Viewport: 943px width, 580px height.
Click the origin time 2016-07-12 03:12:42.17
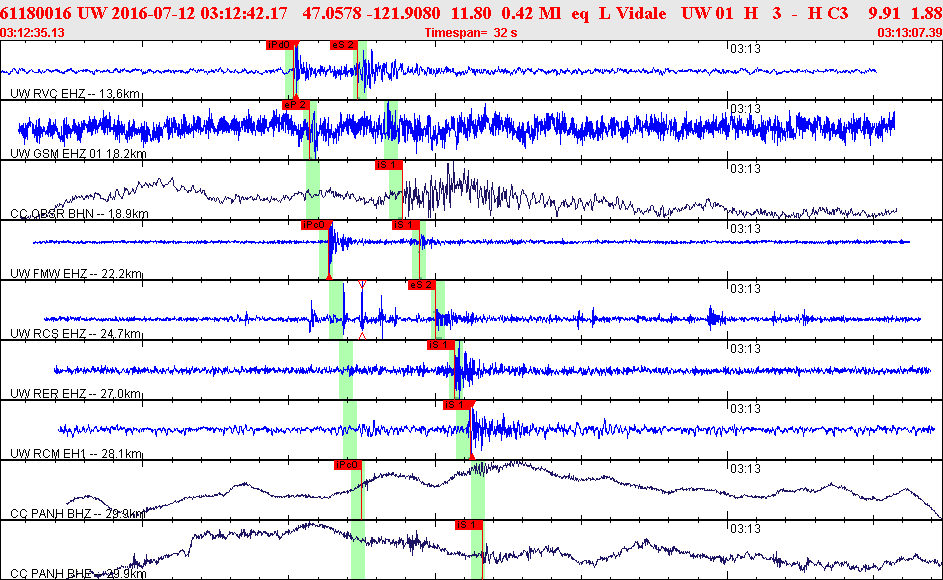point(199,13)
